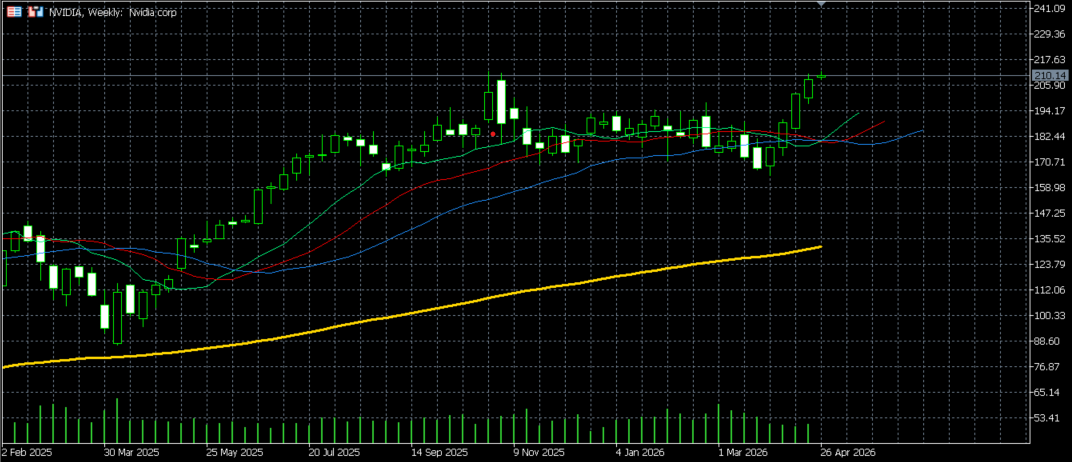Click the 100.33 price axis label
Screen dimensions: 1072x462
[1051, 316]
